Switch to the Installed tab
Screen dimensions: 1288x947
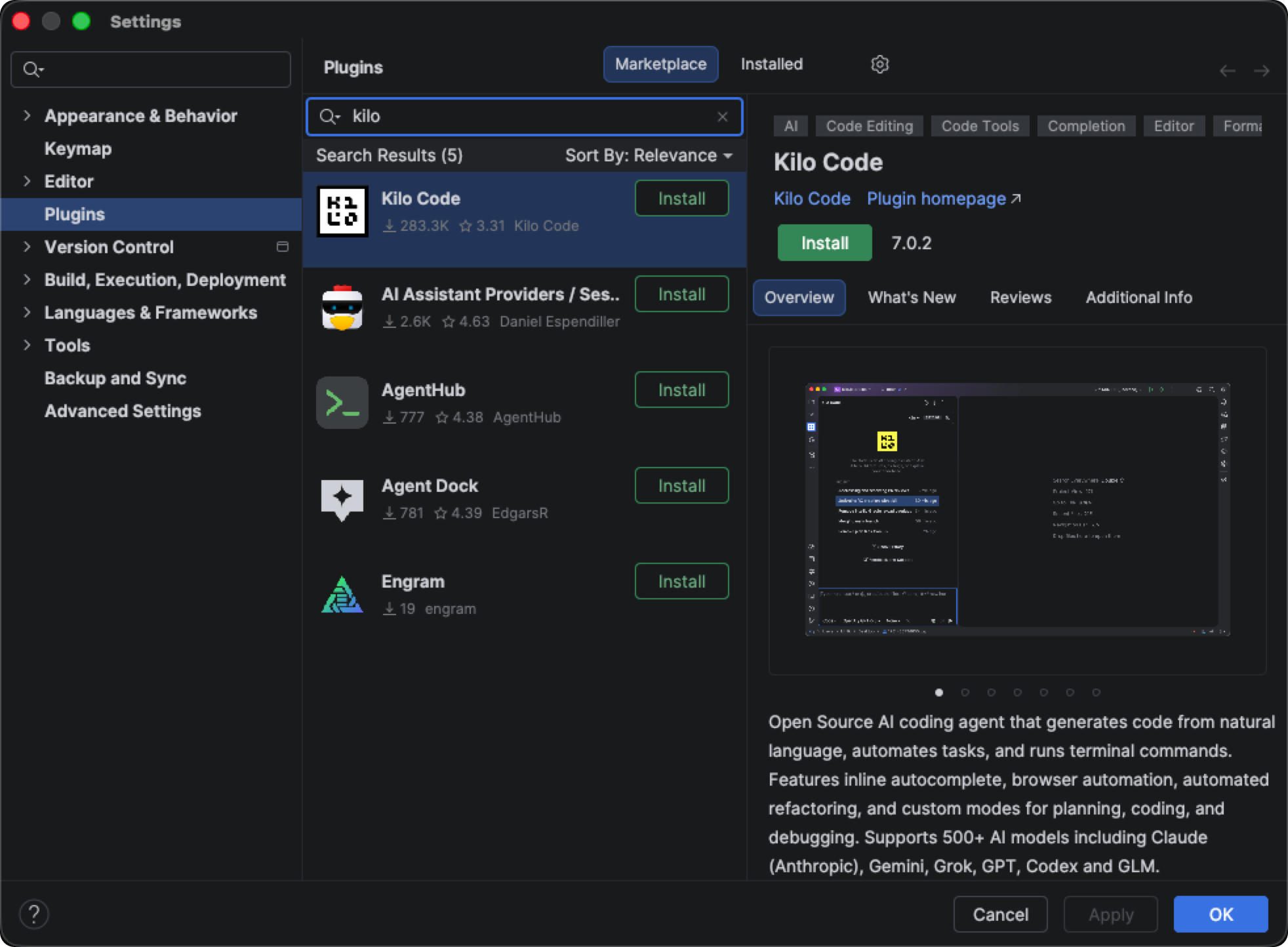coord(771,64)
